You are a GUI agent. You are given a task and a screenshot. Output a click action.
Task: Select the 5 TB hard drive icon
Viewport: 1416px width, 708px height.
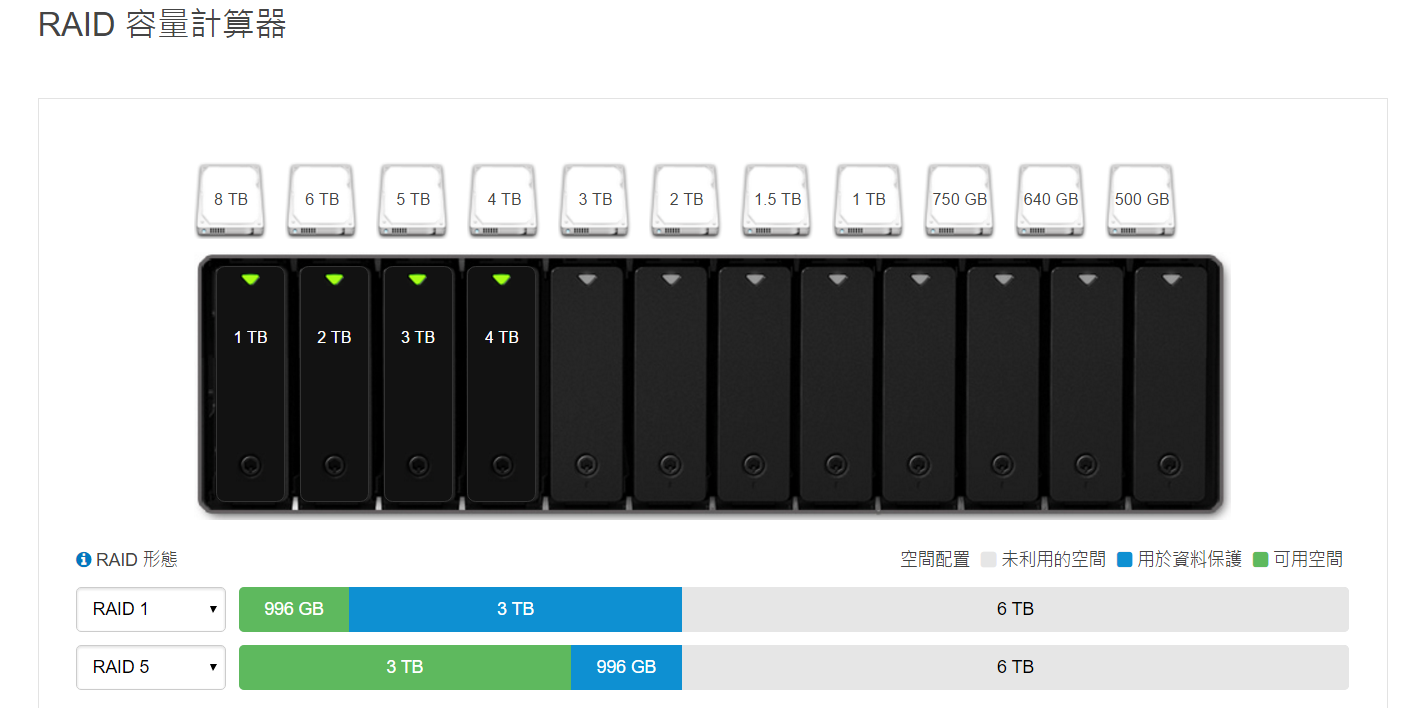pyautogui.click(x=413, y=200)
